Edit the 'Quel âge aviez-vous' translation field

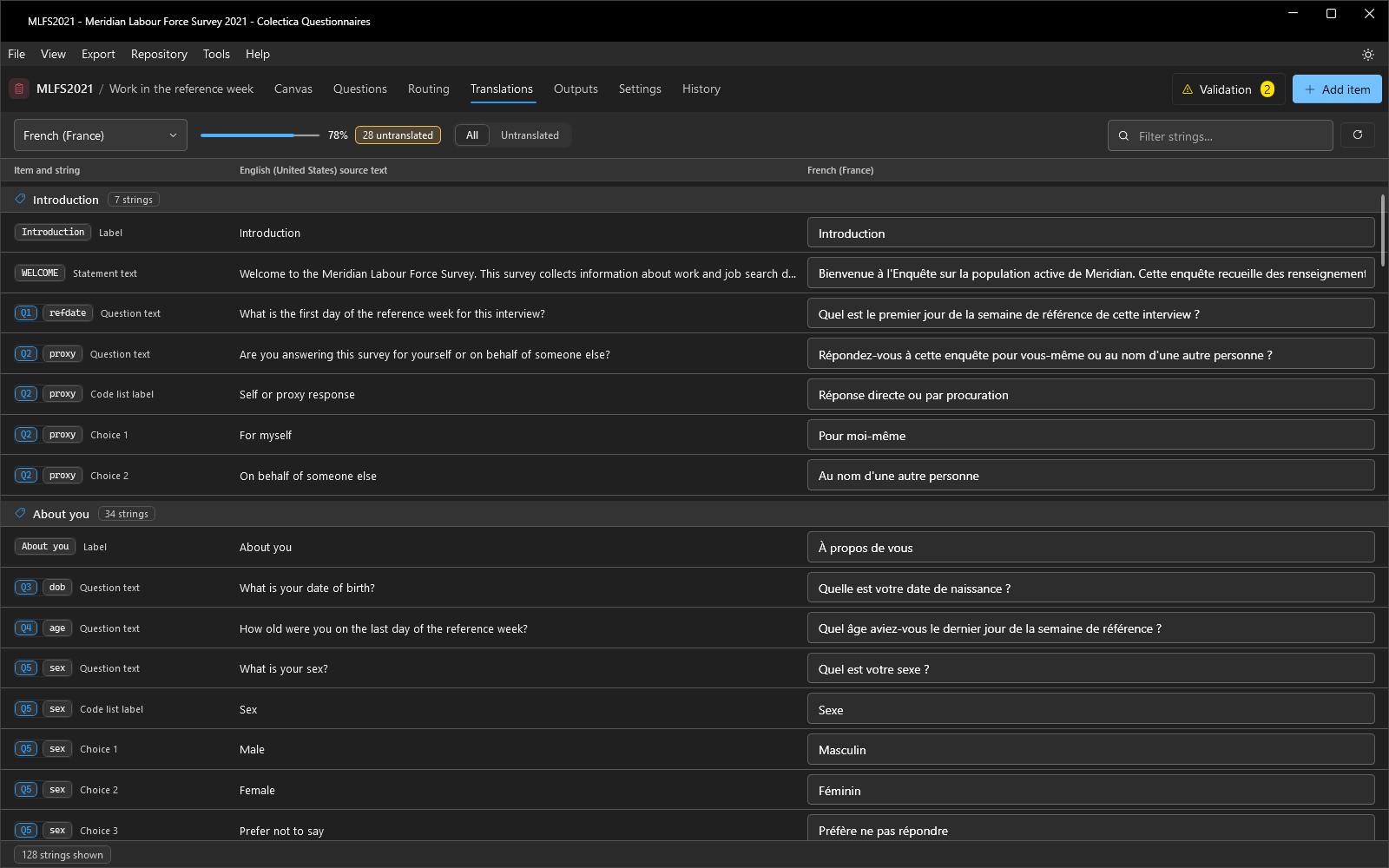pos(1091,628)
